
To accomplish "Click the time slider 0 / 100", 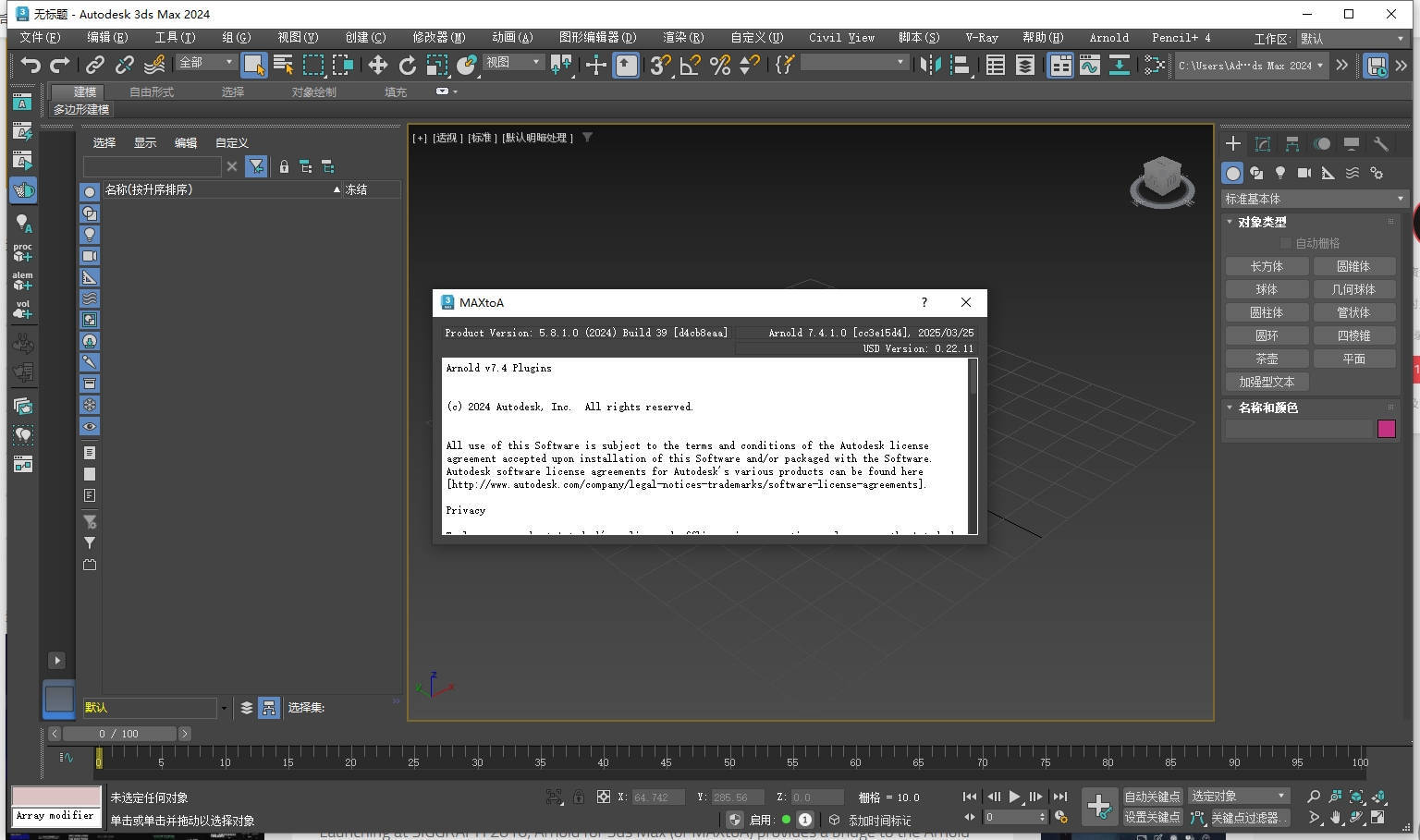I will [119, 734].
